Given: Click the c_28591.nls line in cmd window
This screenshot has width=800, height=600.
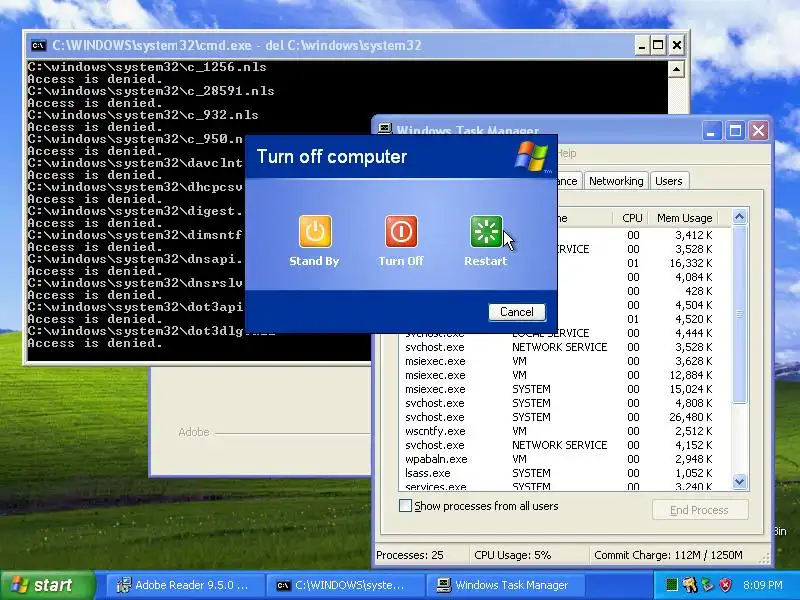Looking at the screenshot, I should point(151,91).
